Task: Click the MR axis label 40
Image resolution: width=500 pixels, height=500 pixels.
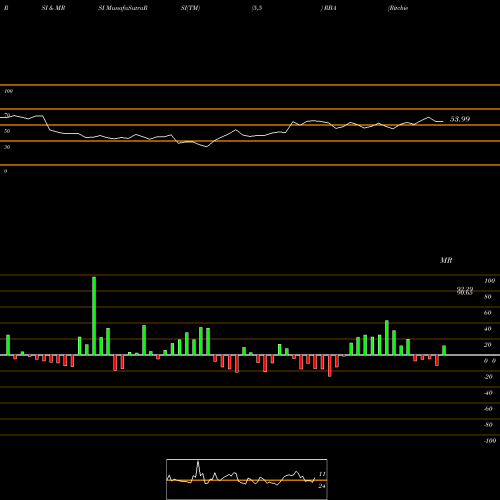Action: point(488,329)
